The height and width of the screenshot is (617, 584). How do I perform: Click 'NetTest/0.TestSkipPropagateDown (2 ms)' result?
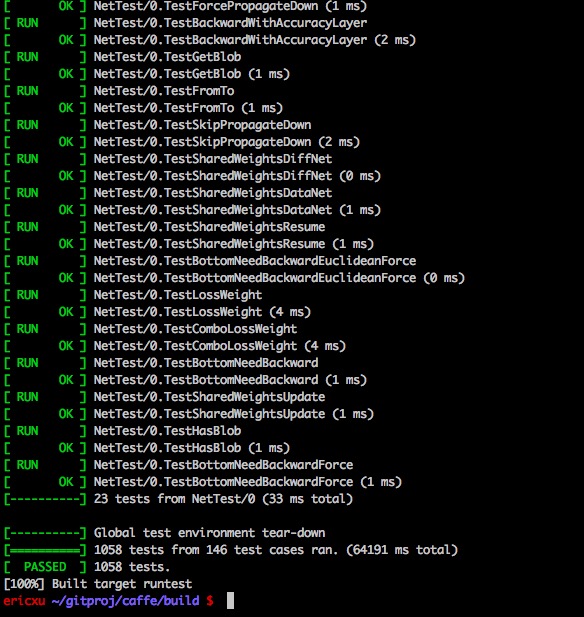[x=227, y=142]
